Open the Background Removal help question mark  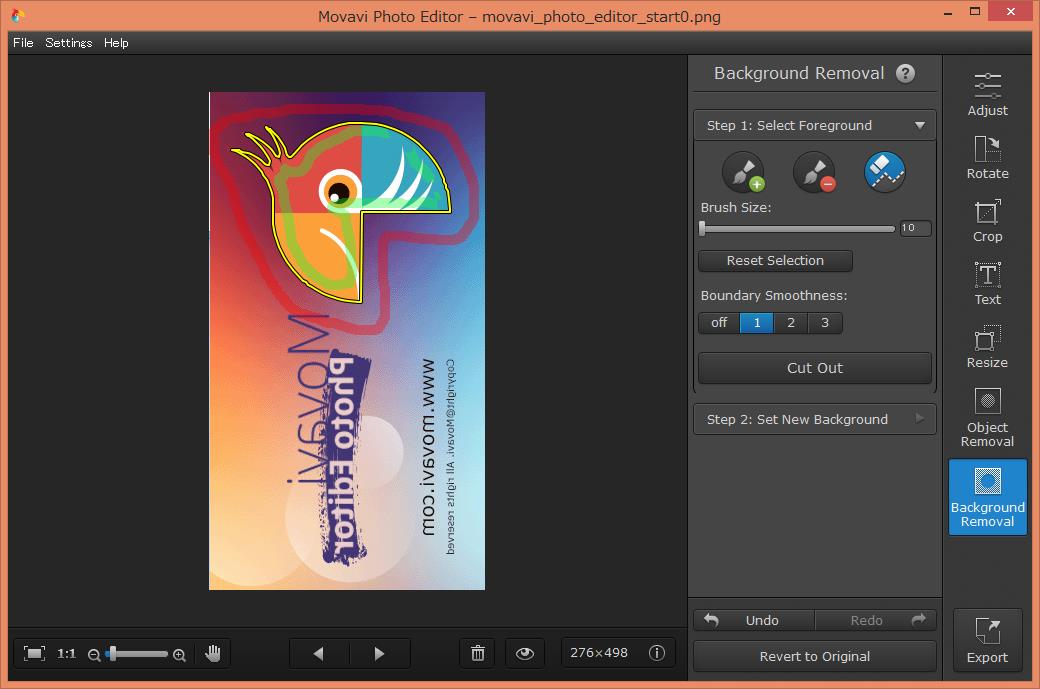tap(905, 73)
